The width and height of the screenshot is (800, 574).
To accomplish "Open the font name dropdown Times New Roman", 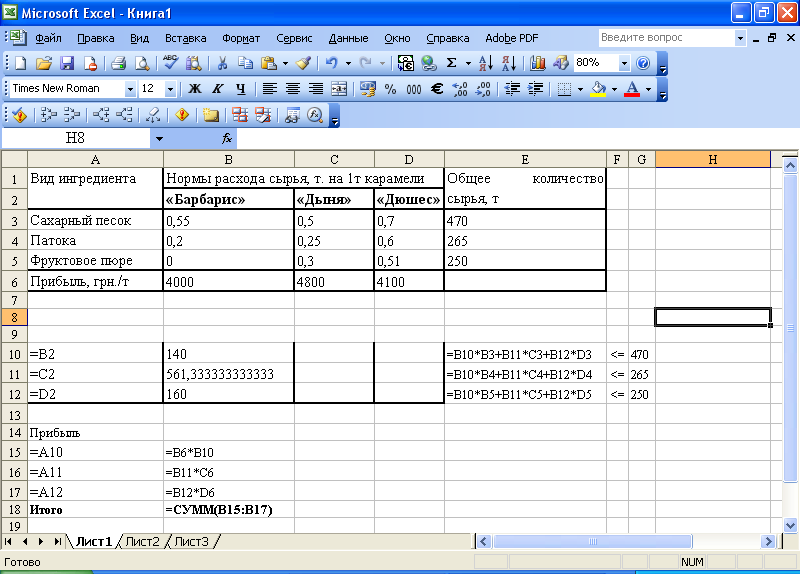I will [x=130, y=89].
